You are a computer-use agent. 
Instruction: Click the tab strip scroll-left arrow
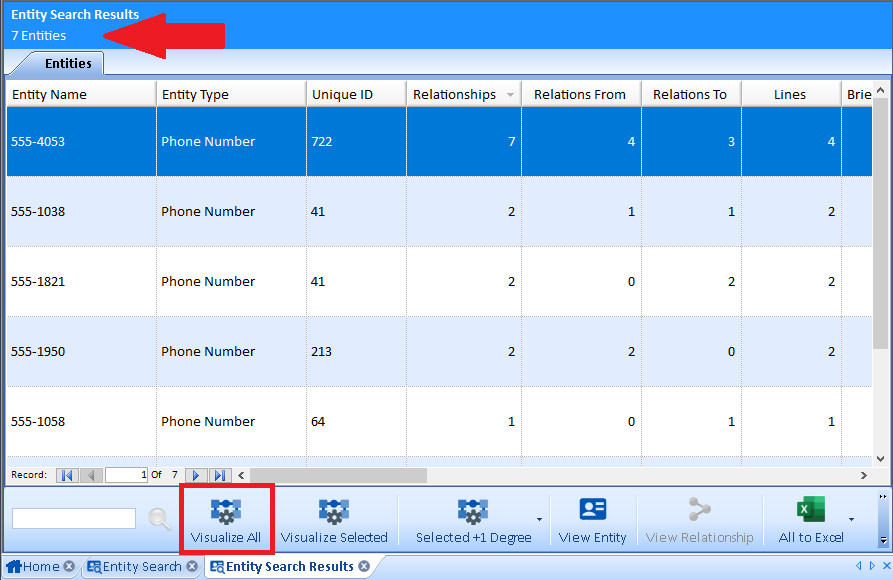click(859, 566)
